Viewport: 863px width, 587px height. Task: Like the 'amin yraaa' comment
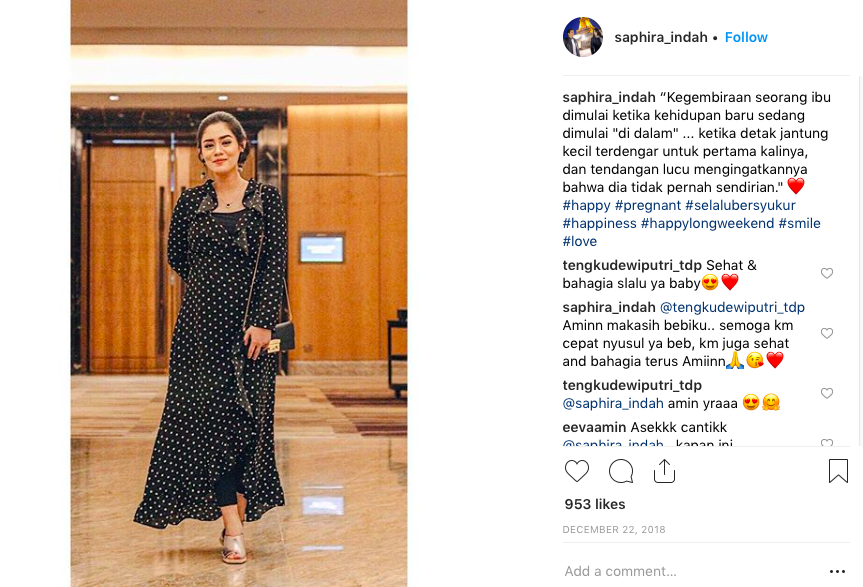(x=827, y=393)
